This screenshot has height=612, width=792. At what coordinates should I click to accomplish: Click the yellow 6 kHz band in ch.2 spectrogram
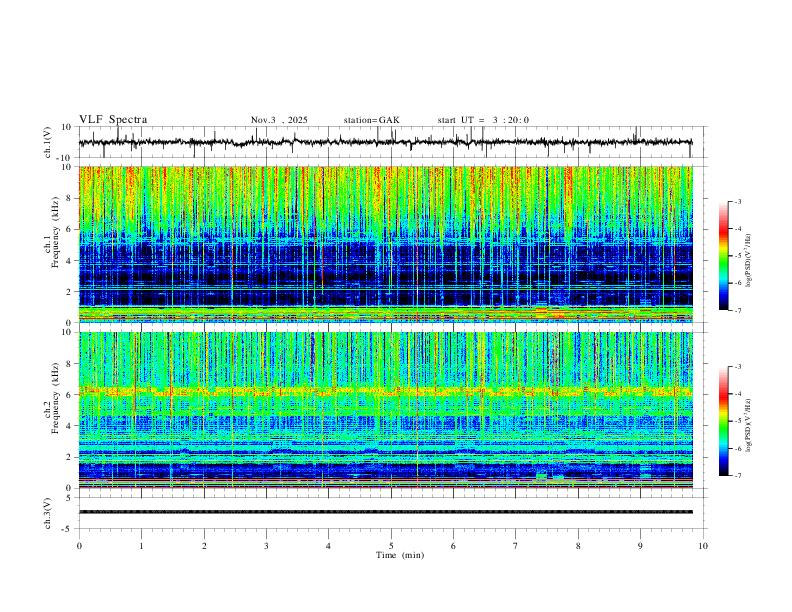click(386, 391)
